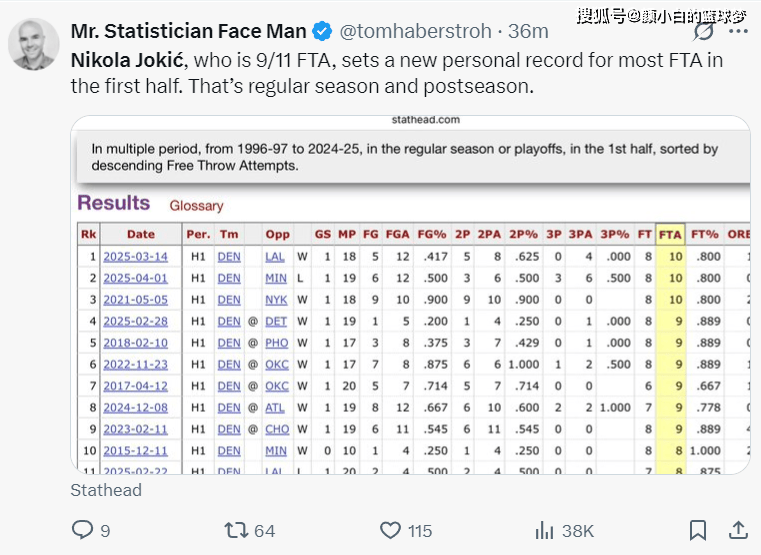Bookmark the tweet

(698, 530)
